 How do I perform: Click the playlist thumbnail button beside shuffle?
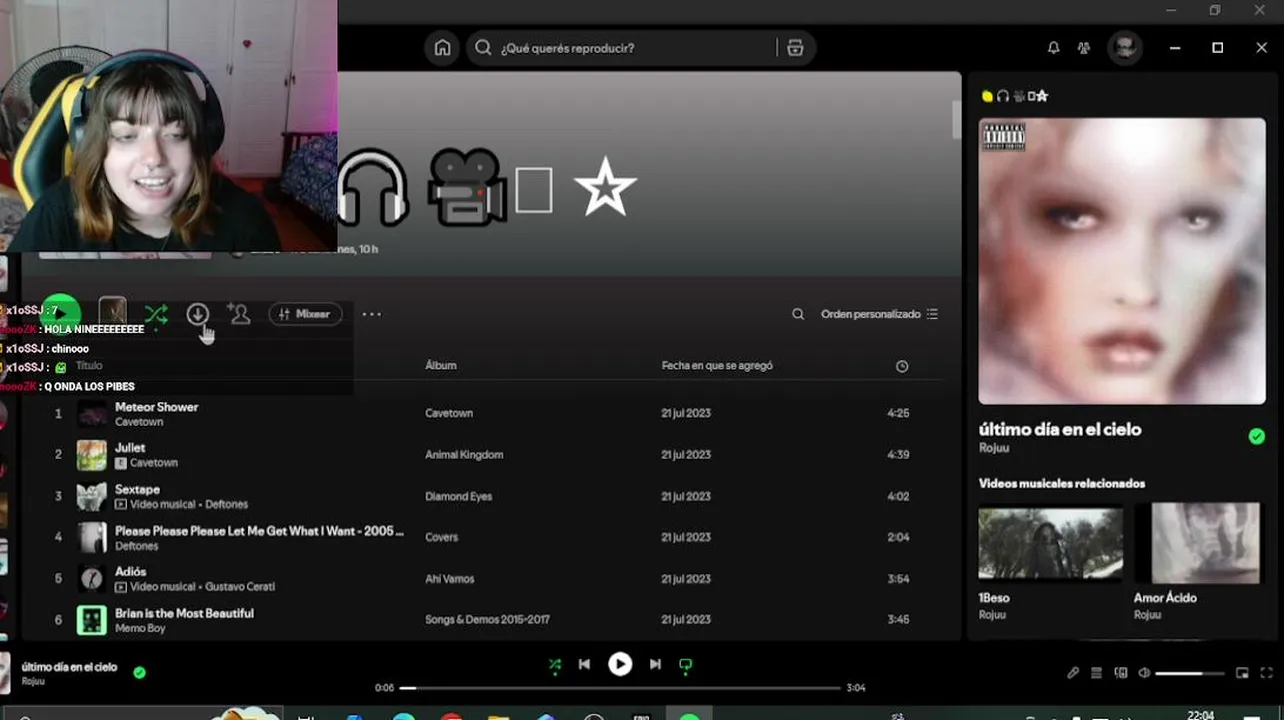pos(112,313)
